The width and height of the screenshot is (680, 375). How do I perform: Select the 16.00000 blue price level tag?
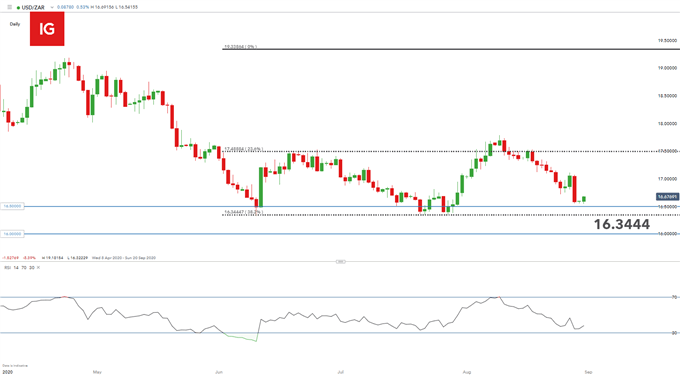click(x=12, y=234)
